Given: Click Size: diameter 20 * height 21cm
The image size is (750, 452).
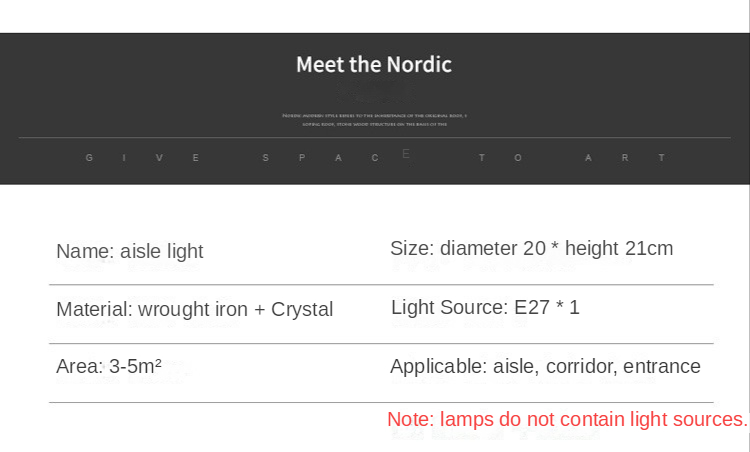Looking at the screenshot, I should 531,248.
